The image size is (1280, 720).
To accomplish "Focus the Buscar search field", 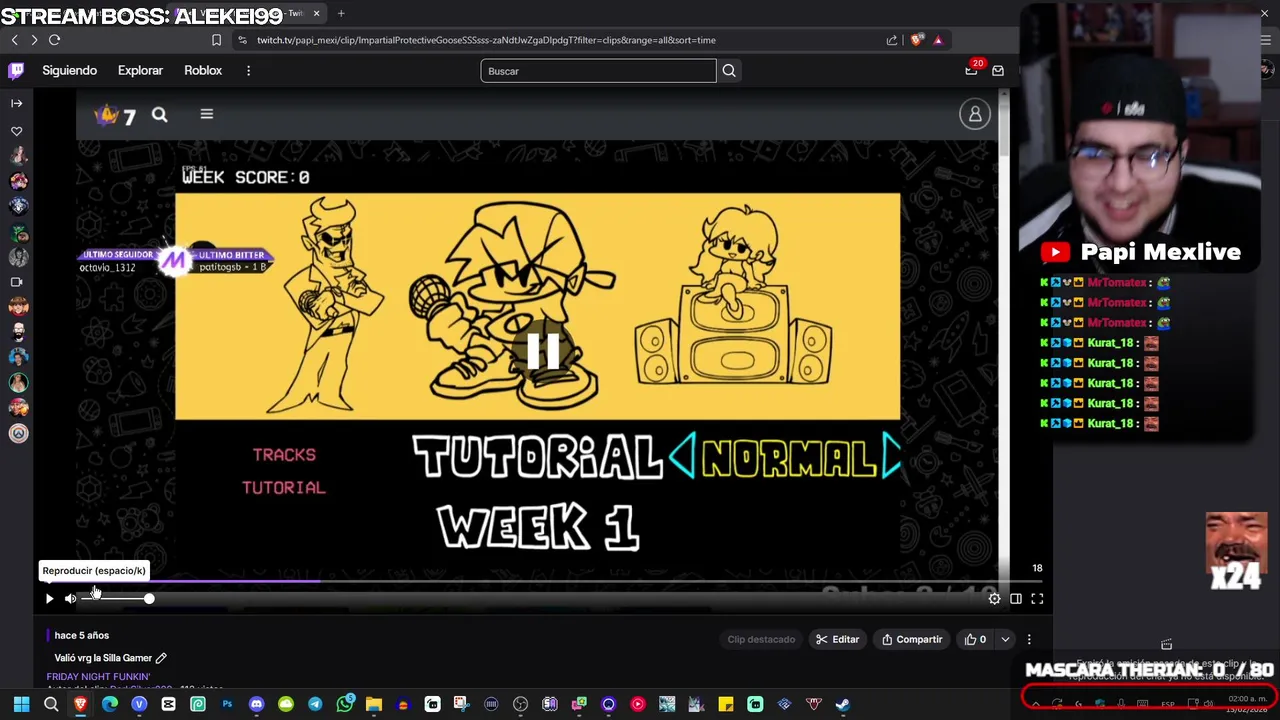I will click(598, 71).
